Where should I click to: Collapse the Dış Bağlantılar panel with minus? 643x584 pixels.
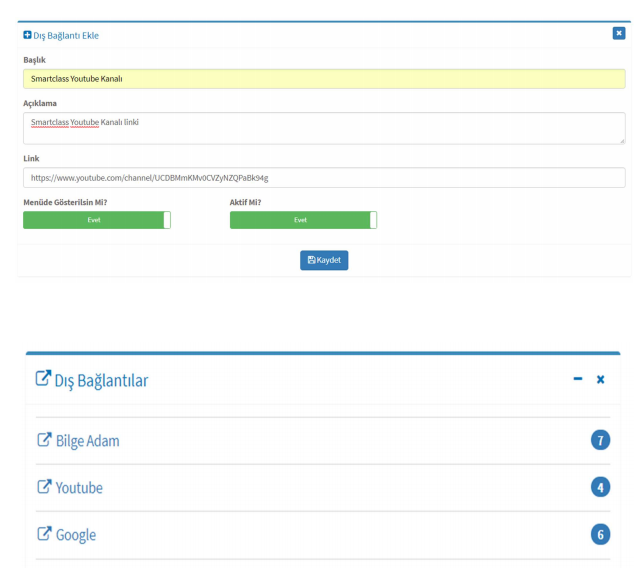[578, 379]
